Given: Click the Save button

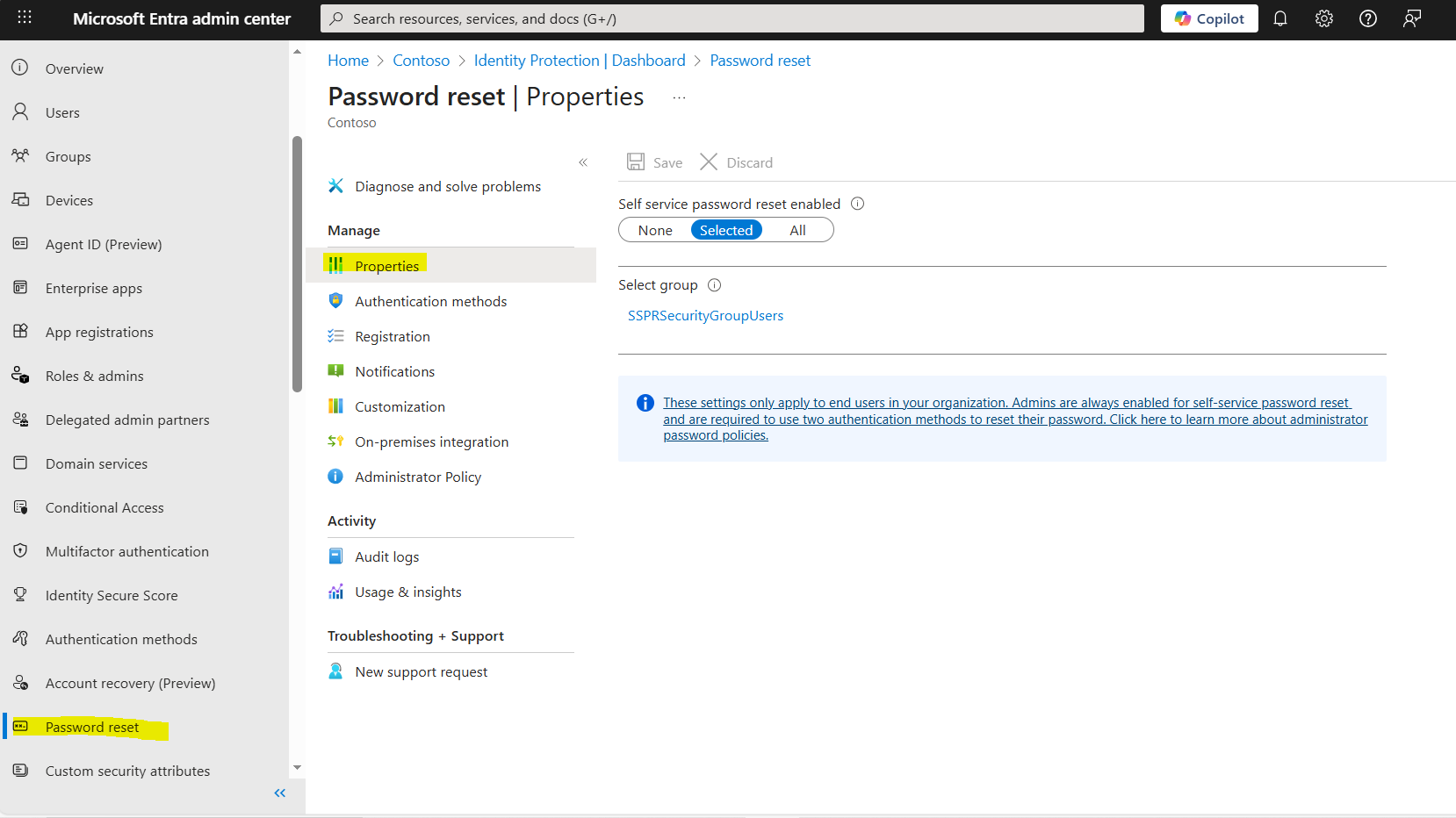Looking at the screenshot, I should 653,161.
